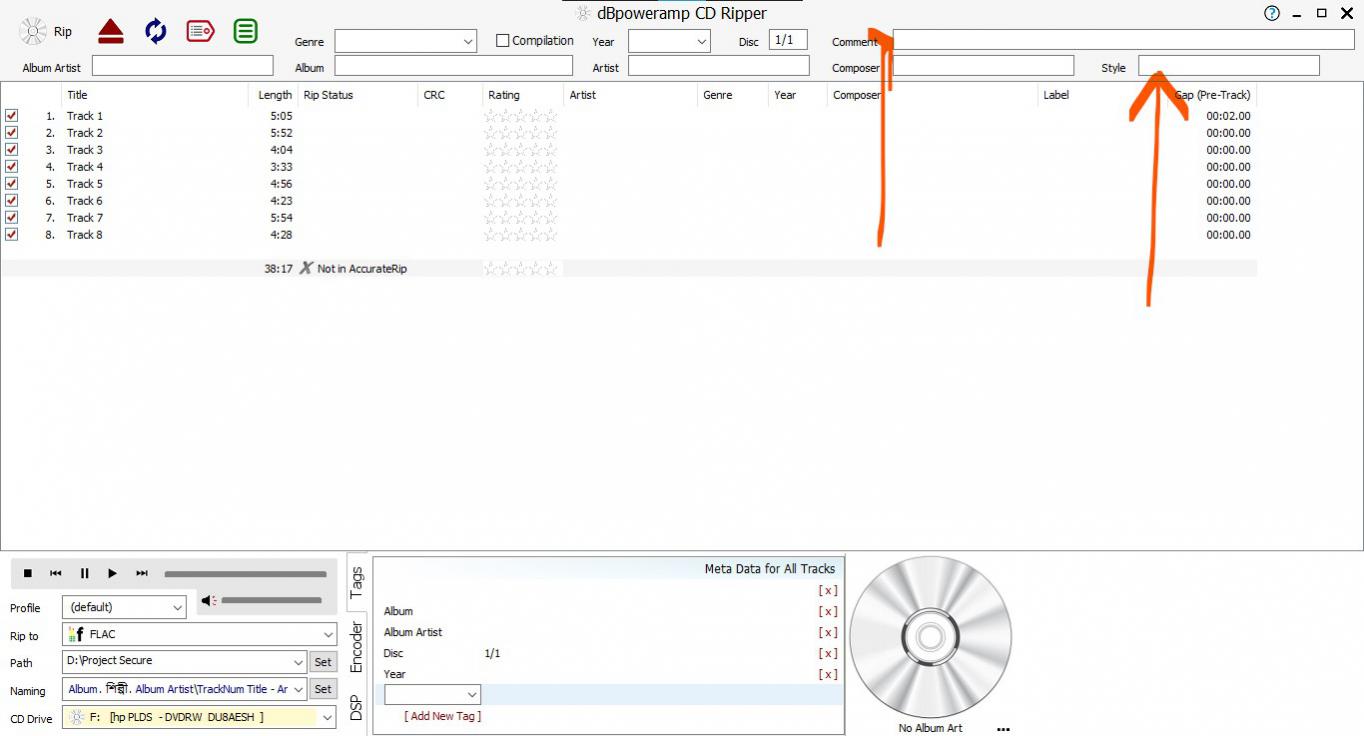Click the Add New Tag link
Screen dimensions: 1364x736
tap(442, 716)
